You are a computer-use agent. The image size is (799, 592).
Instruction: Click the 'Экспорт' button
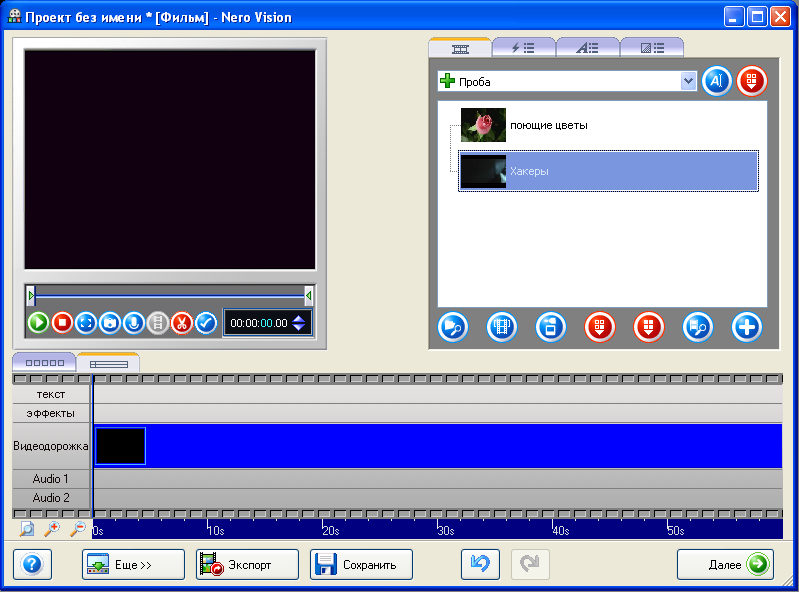(x=247, y=564)
